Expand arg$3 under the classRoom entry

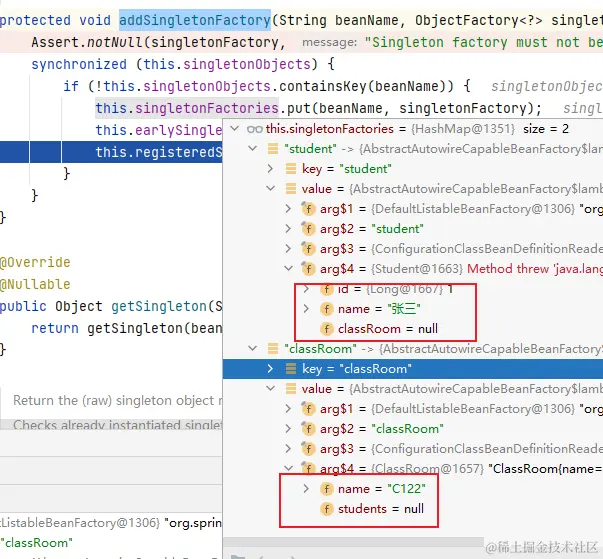point(288,449)
